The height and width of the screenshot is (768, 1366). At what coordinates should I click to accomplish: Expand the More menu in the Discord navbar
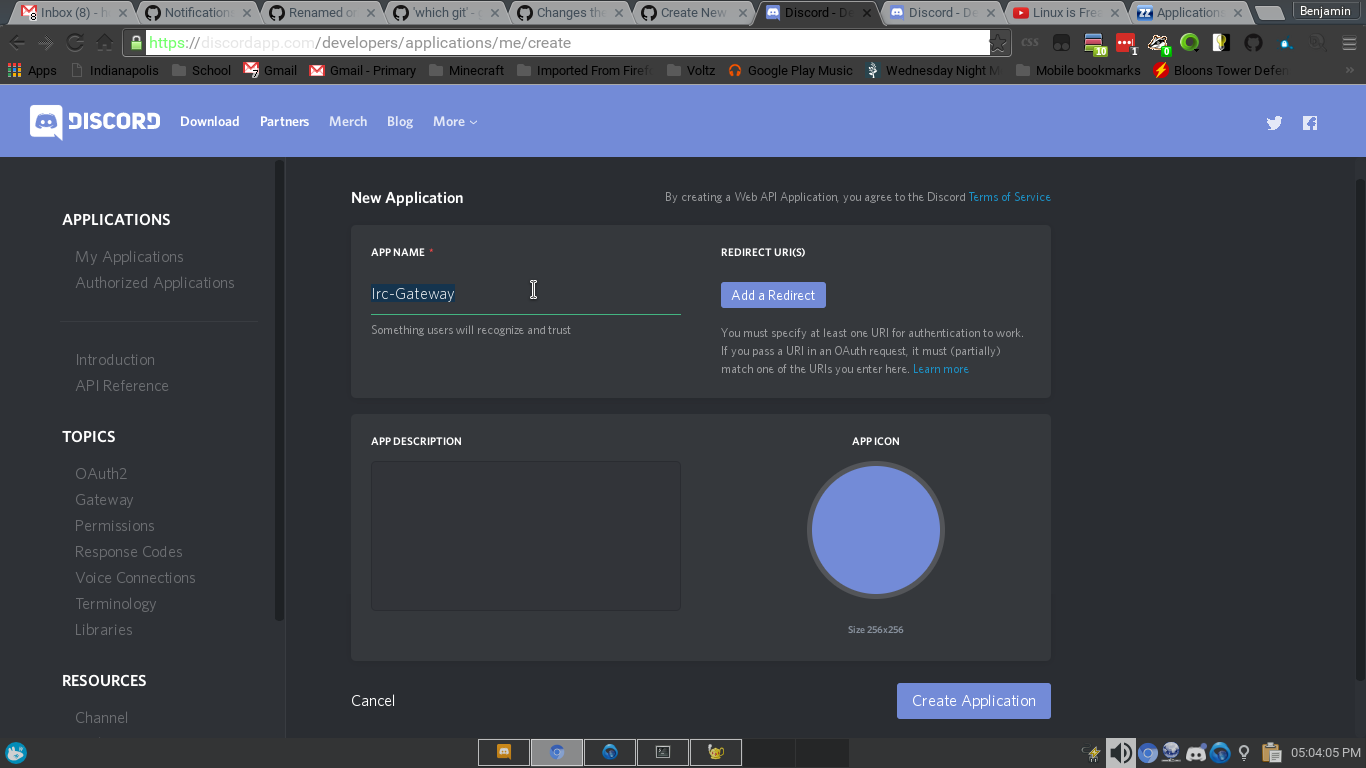click(x=455, y=121)
